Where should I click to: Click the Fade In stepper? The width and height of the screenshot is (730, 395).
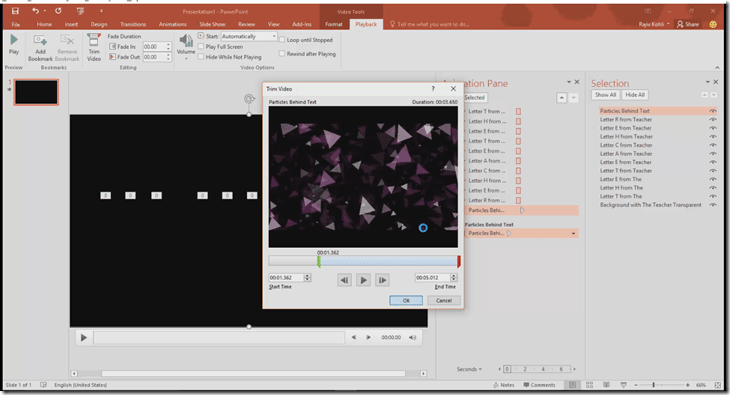click(168, 47)
